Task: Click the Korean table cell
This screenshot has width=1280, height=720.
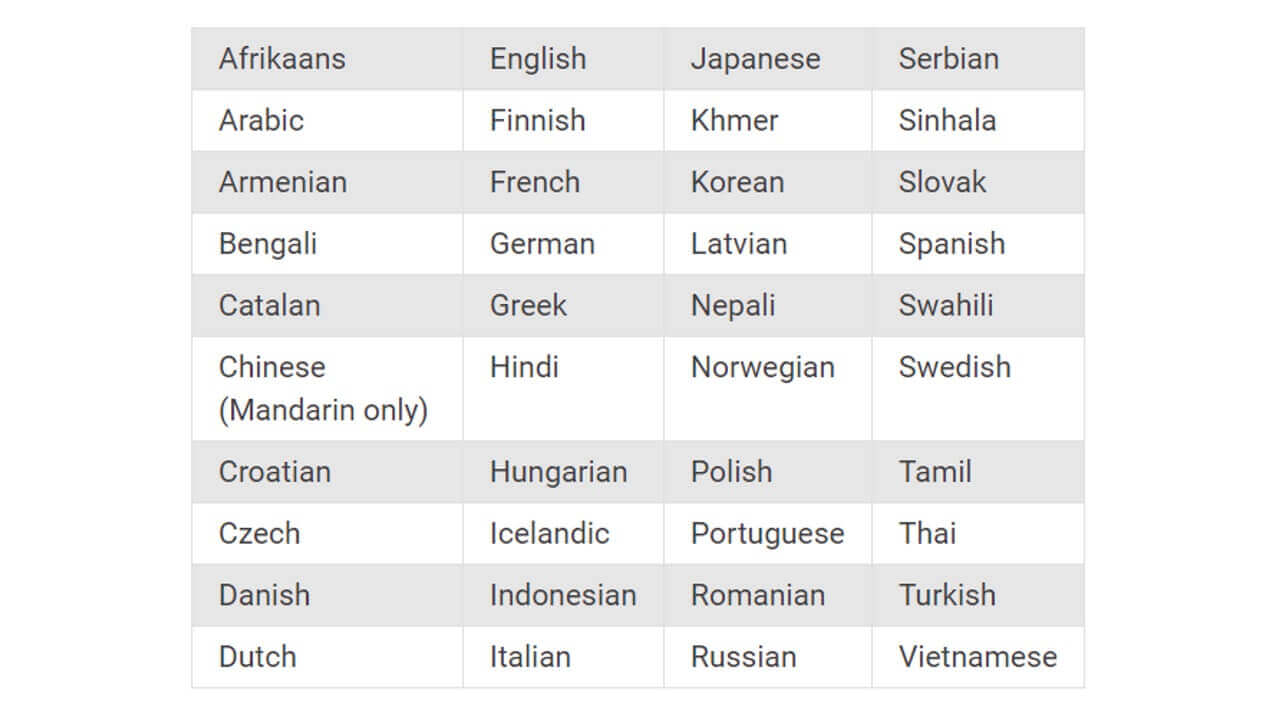Action: pyautogui.click(x=737, y=183)
